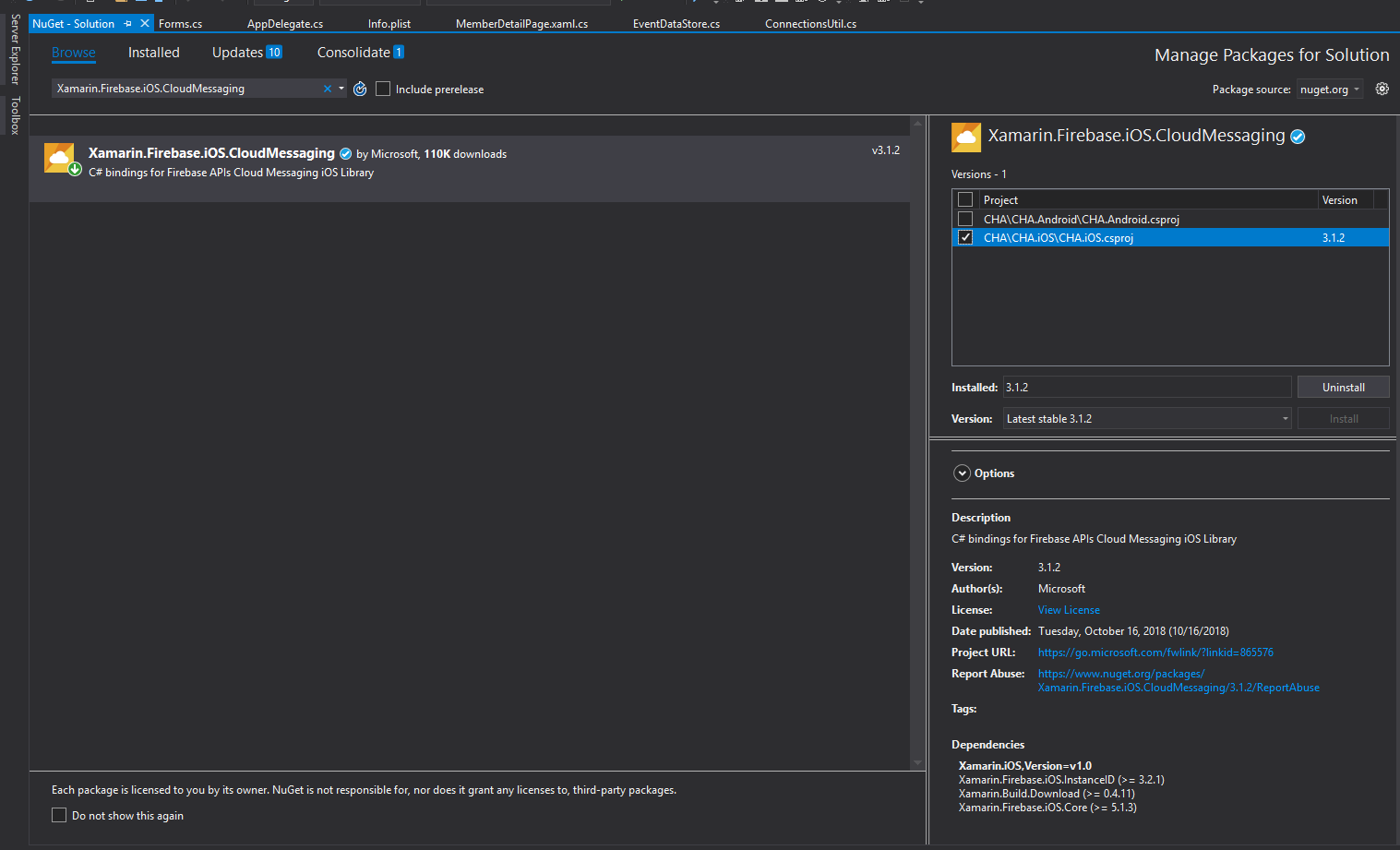Click the Xamarin.Firebase.iOS.Core dependency
This screenshot has height=850, width=1400.
coord(1047,808)
